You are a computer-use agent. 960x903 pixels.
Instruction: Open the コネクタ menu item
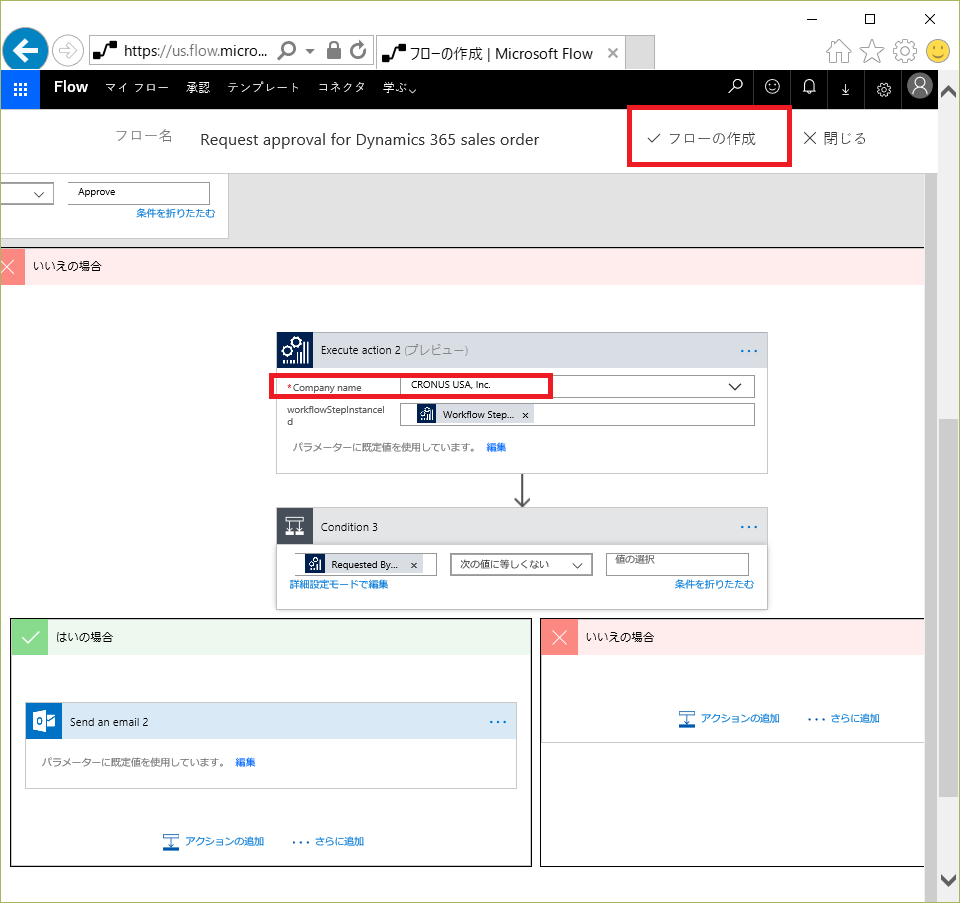click(342, 88)
